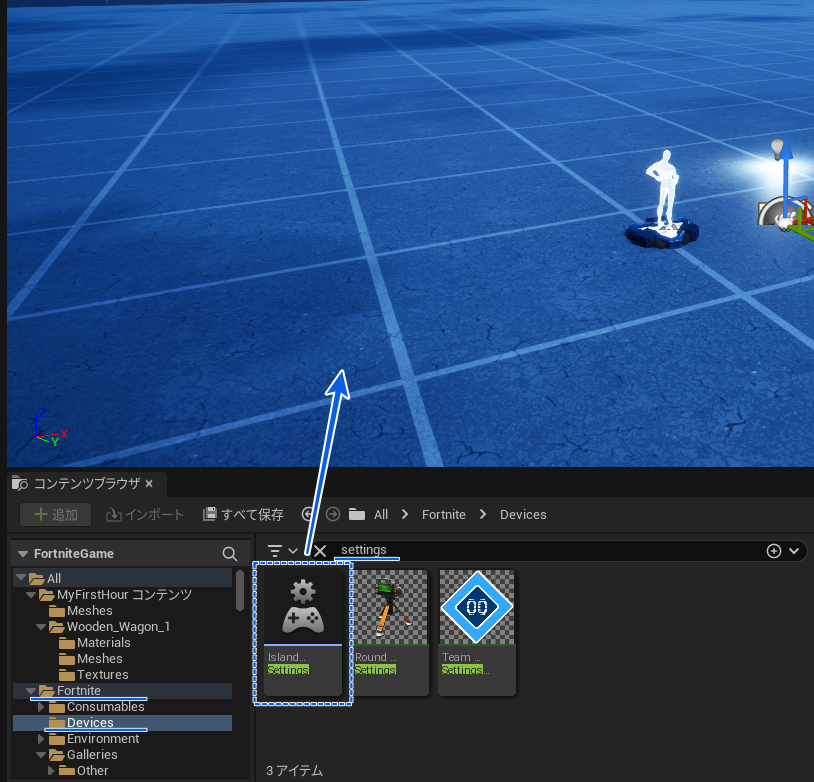Screen dimensions: 814x782
Task: Select the Round Settings device asset
Action: coord(390,632)
